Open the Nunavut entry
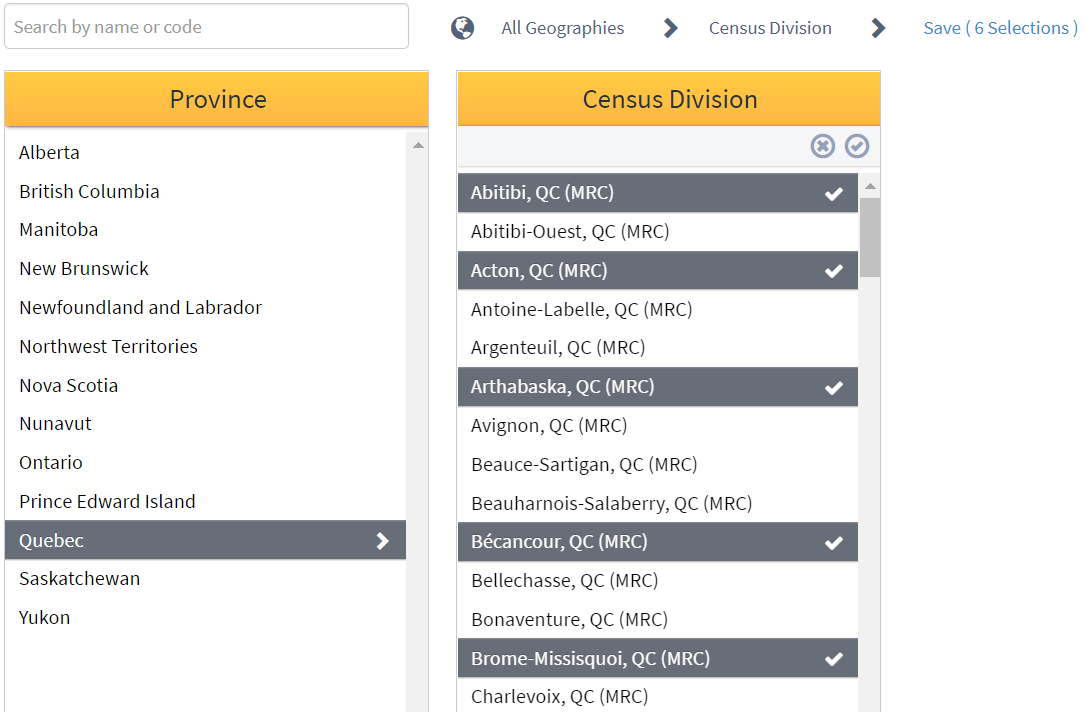1086x712 pixels. tap(205, 424)
